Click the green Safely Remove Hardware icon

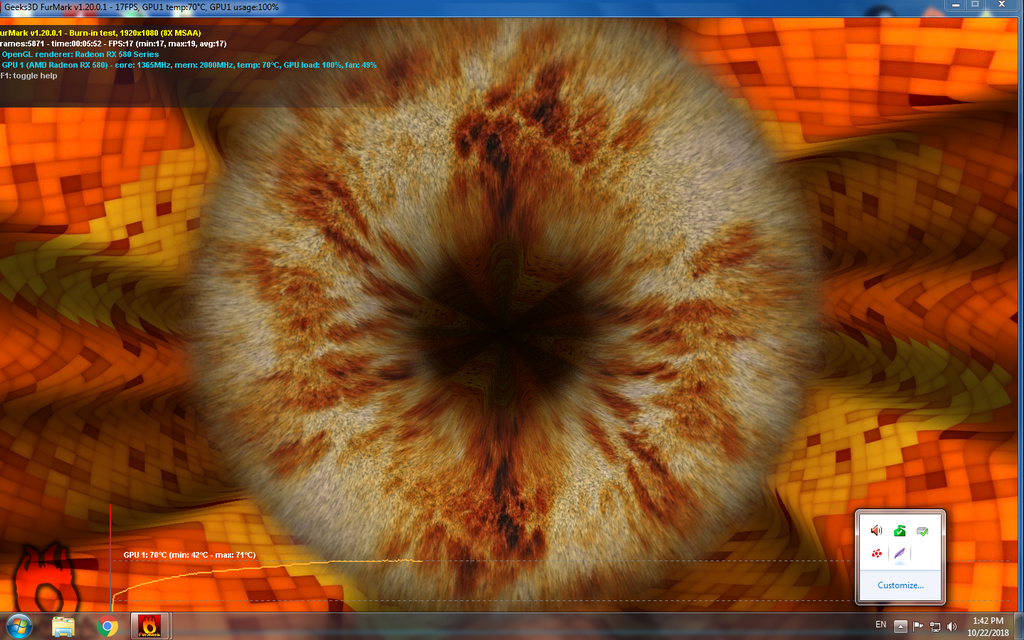(900, 531)
